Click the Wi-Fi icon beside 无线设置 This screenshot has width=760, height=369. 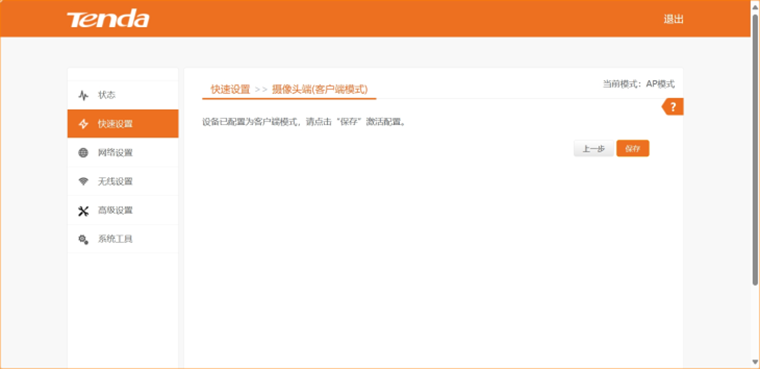[83, 181]
